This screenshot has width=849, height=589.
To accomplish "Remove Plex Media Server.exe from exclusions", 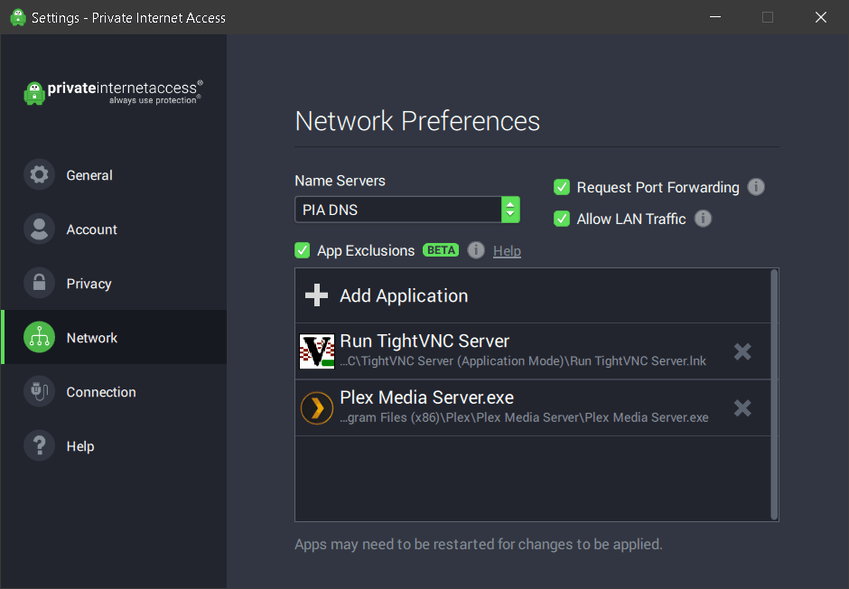I will 742,408.
